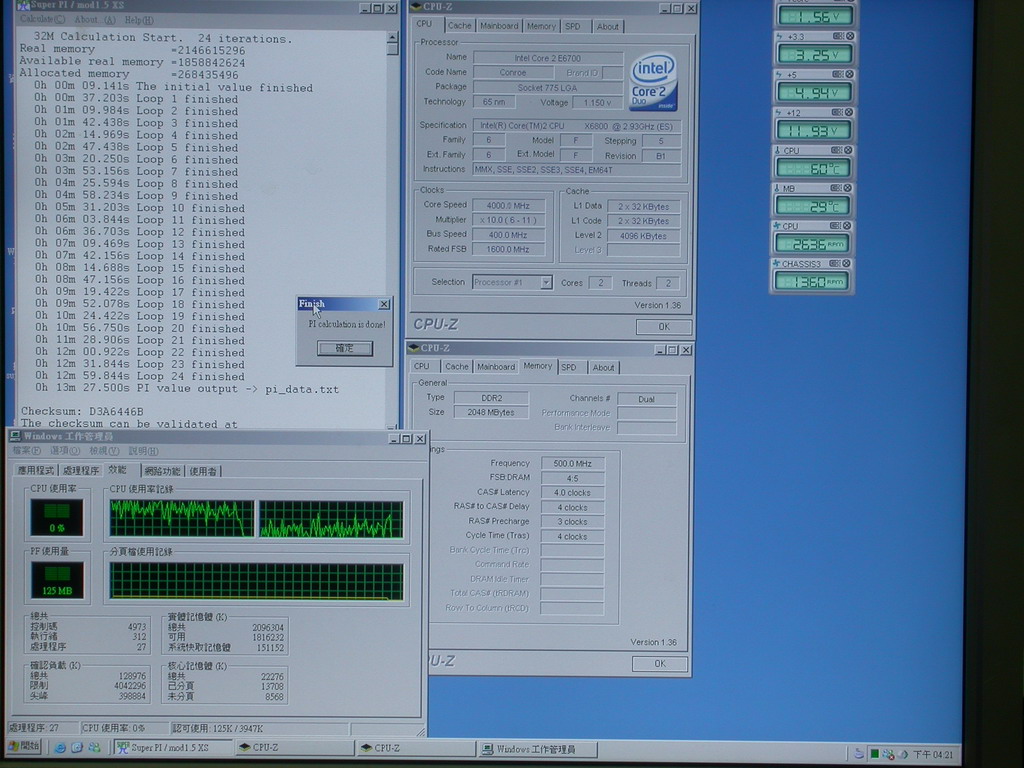Click Super PI log scrollbar up arrow

tap(392, 37)
